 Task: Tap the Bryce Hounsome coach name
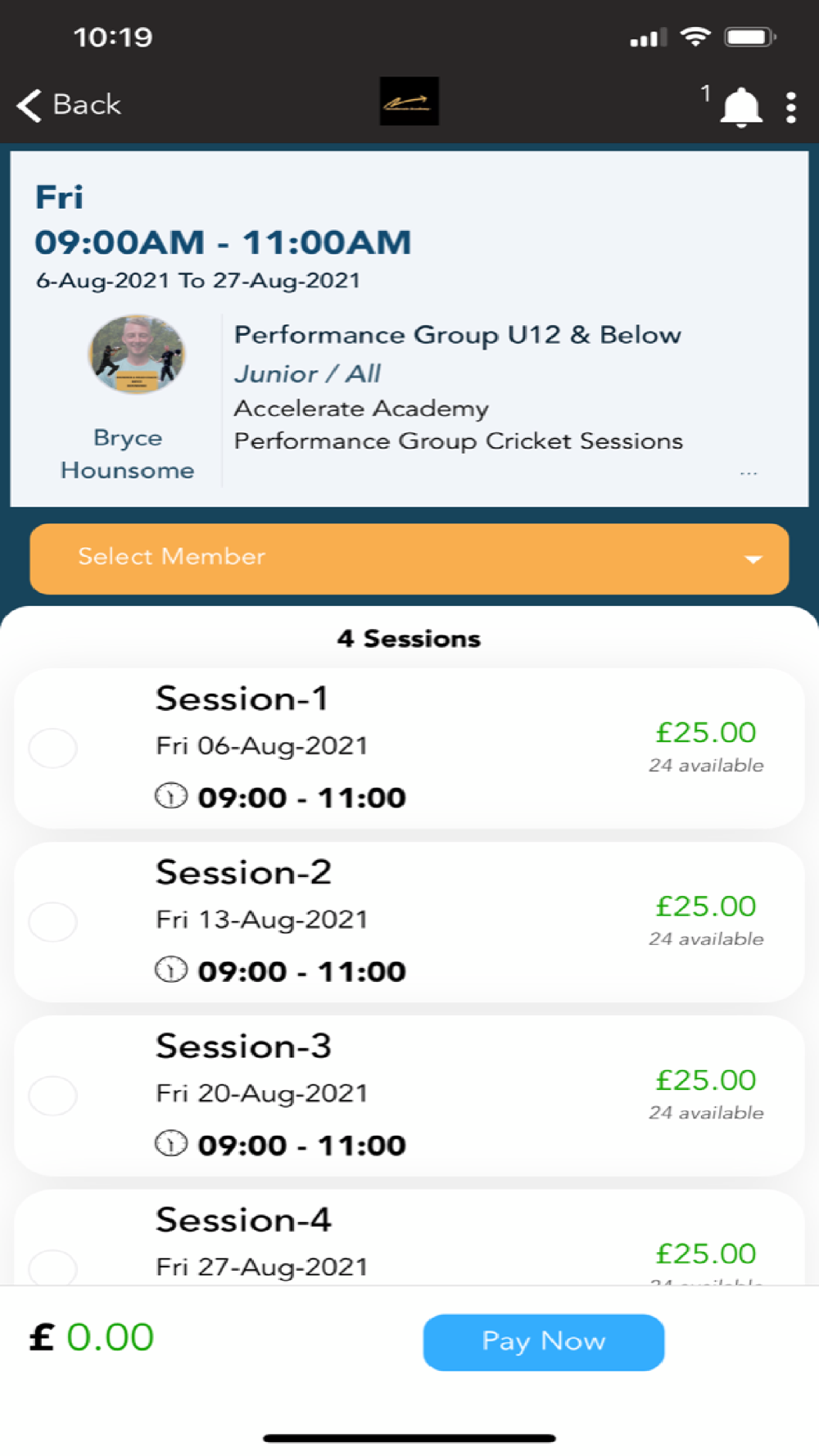[x=128, y=454]
